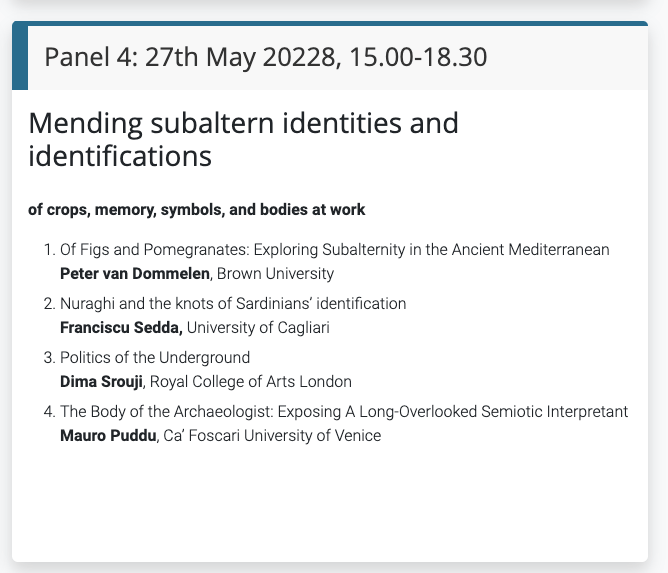Click the blue accent bar beside Panel 4

tap(19, 57)
